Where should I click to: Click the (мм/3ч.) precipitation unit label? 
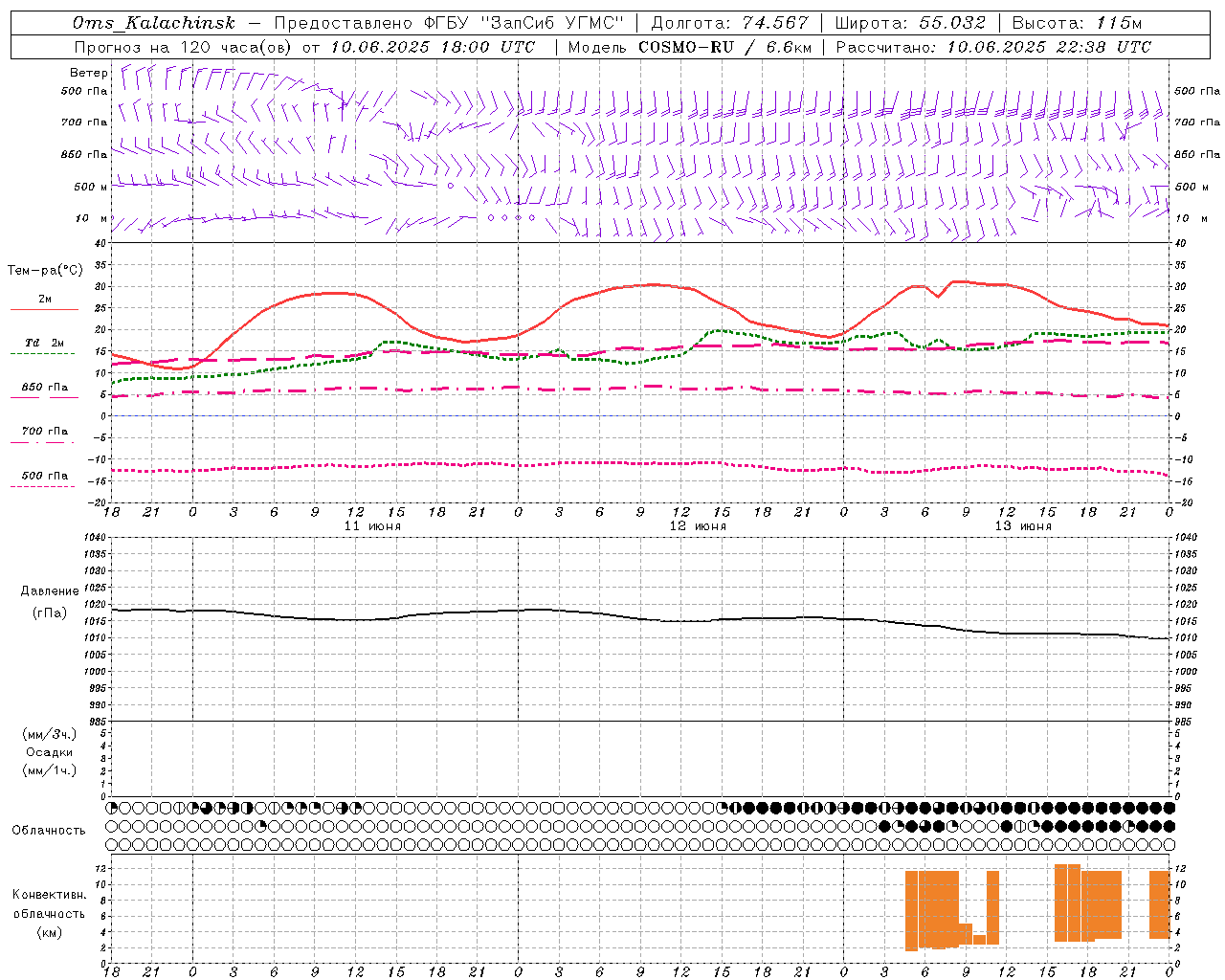[x=50, y=734]
